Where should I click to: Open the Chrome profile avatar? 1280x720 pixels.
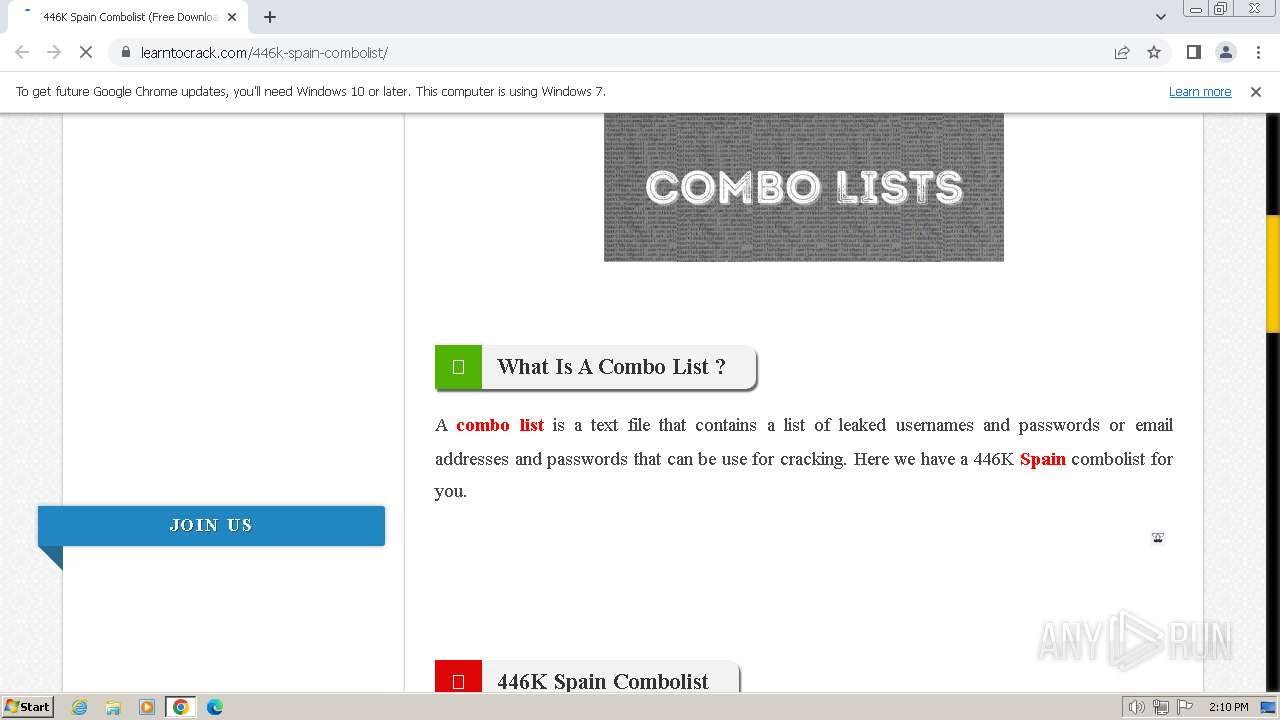coord(1225,52)
